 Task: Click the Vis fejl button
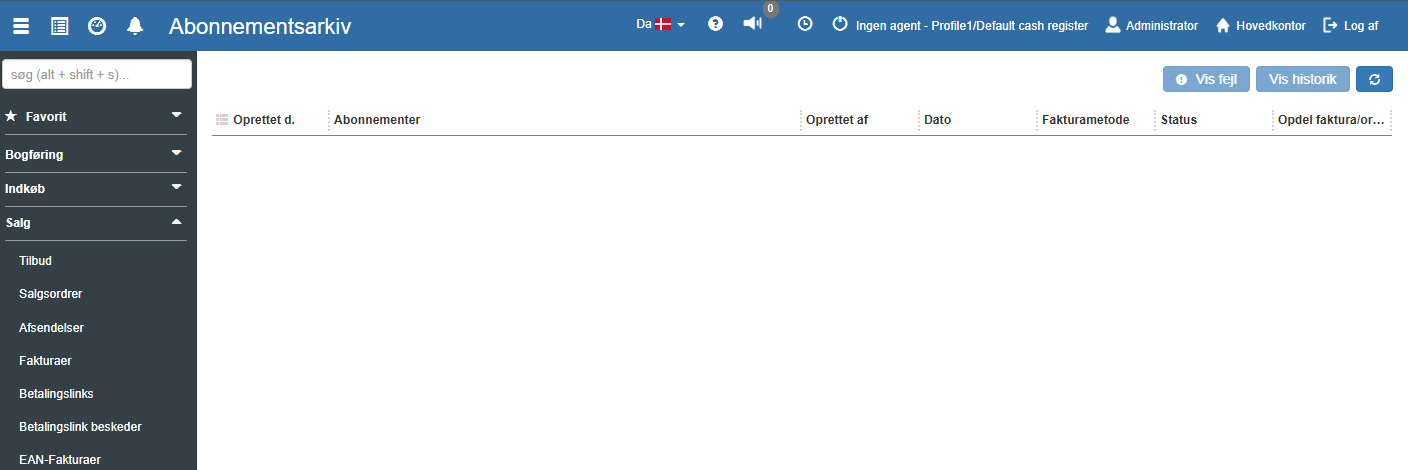pyautogui.click(x=1206, y=79)
